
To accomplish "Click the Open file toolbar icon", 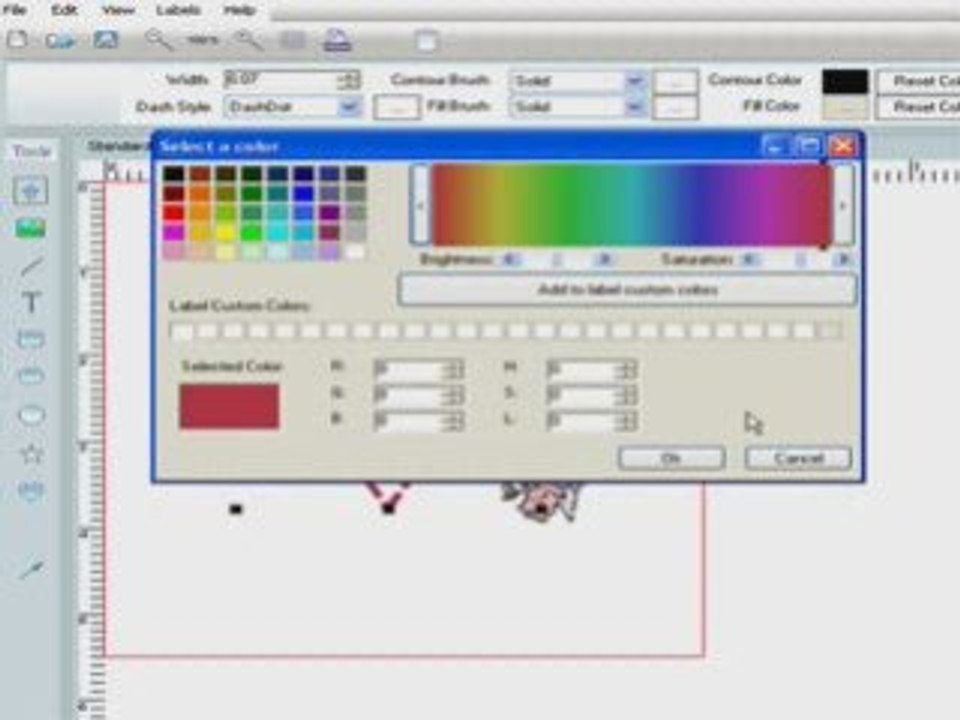I will coord(60,40).
